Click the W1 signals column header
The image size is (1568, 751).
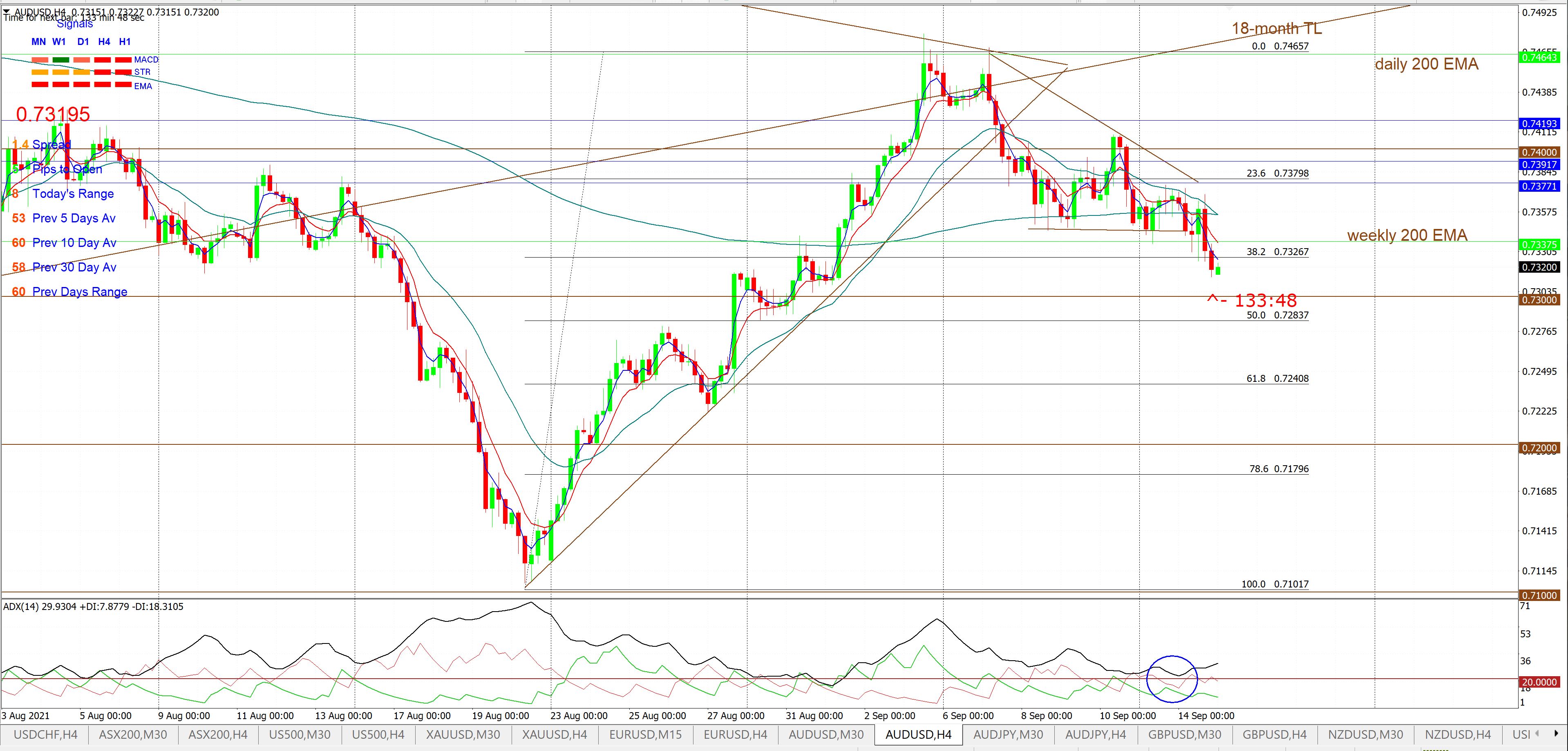59,41
